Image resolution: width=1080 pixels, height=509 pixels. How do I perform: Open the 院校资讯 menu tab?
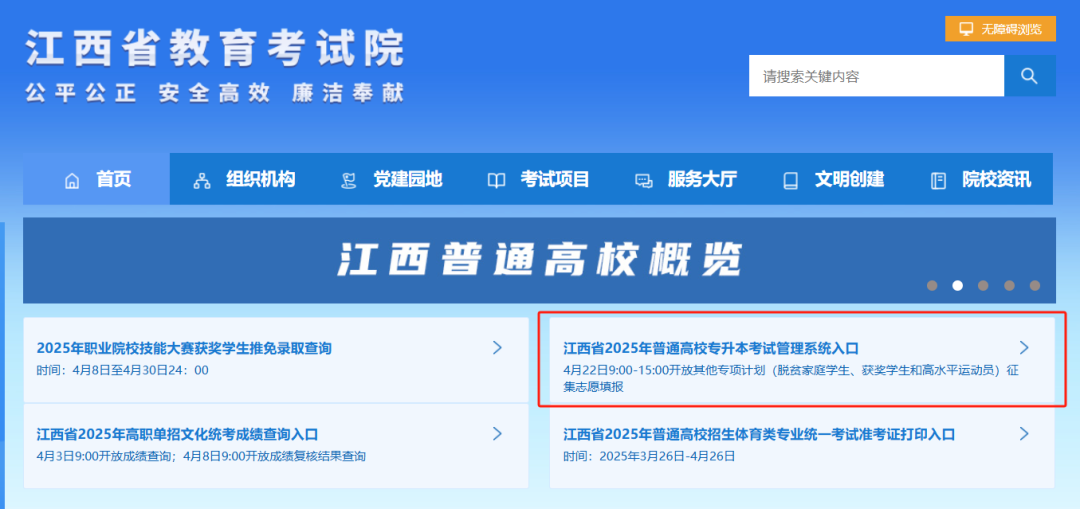click(x=996, y=180)
